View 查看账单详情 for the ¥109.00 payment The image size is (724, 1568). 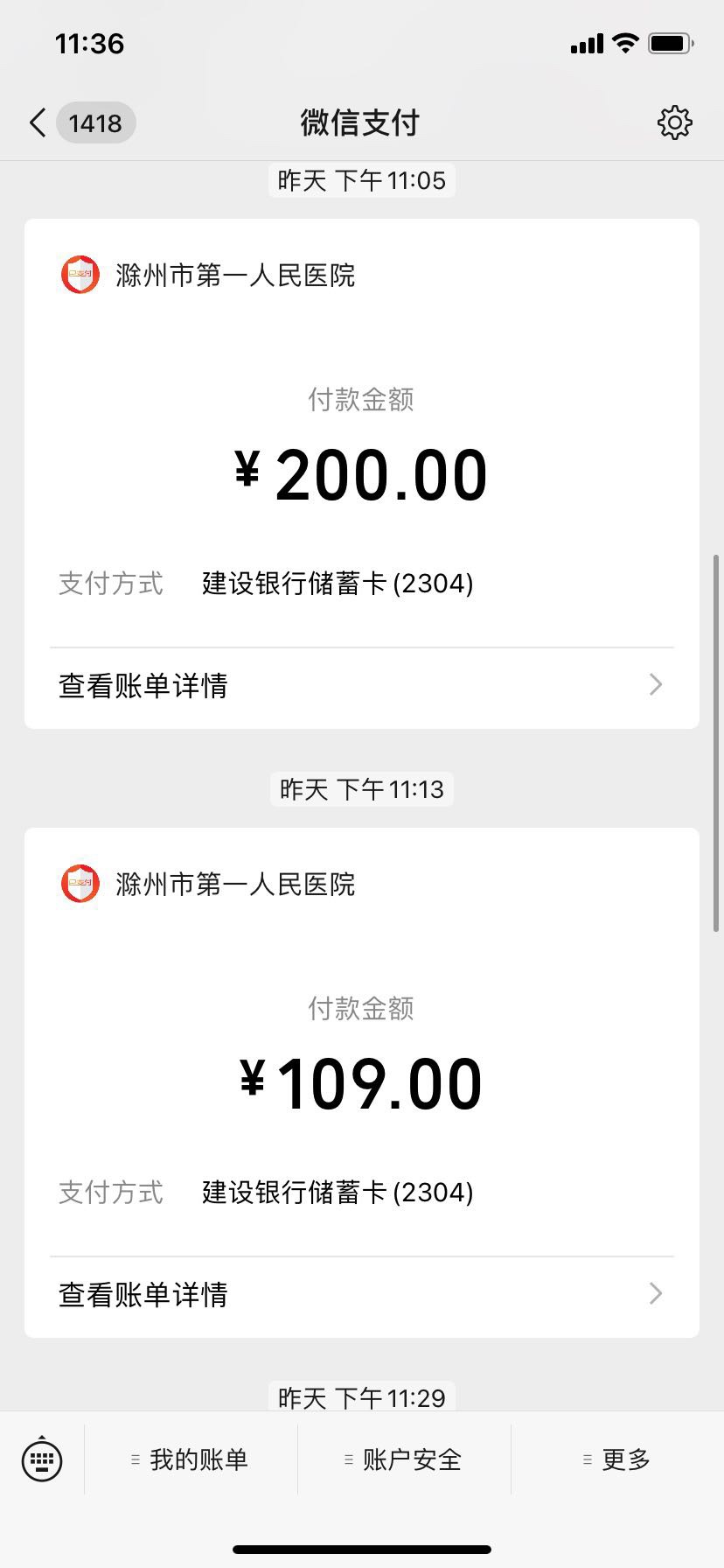coord(143,1294)
